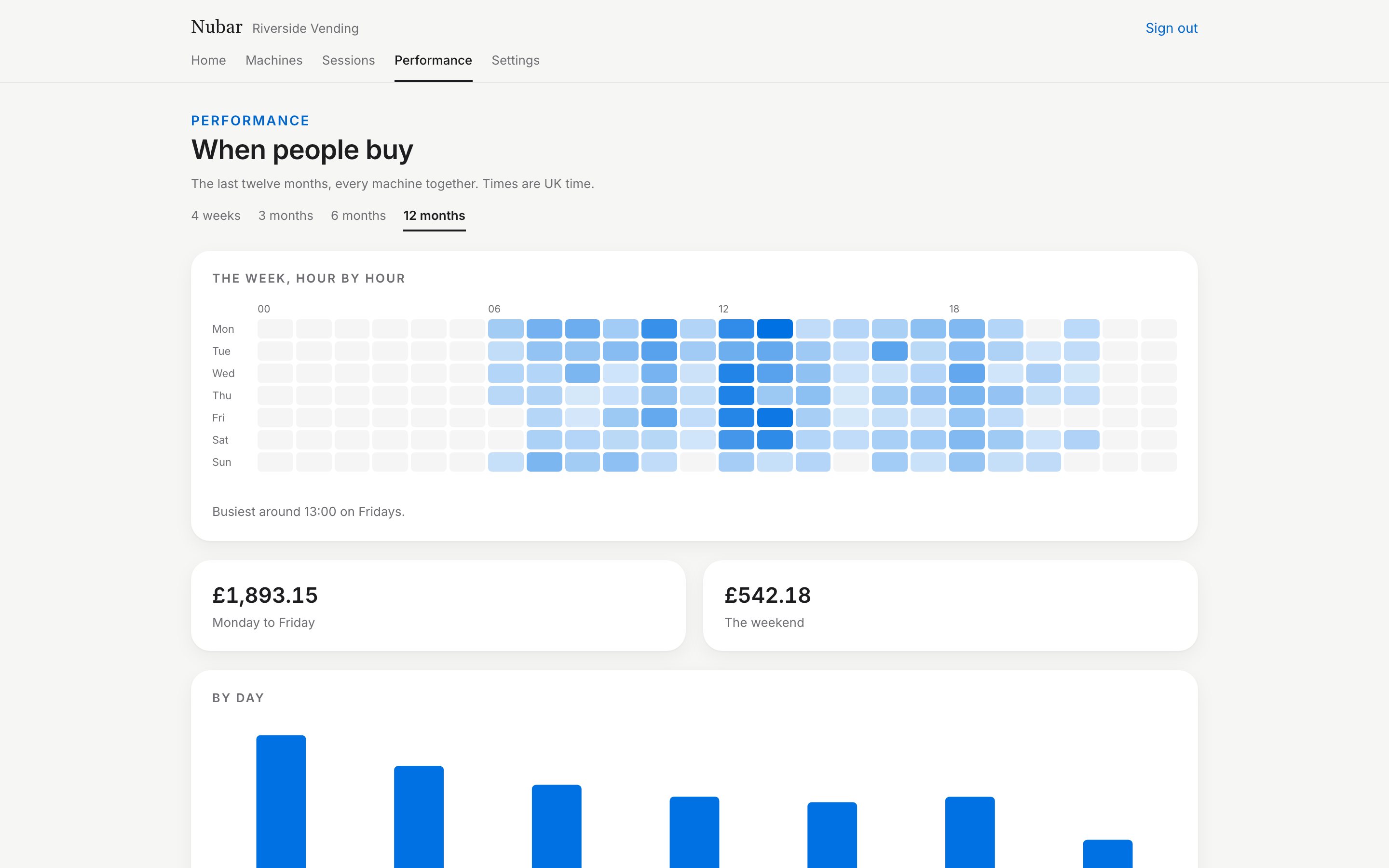The image size is (1389, 868).
Task: Sign out of the account
Action: 1171,28
